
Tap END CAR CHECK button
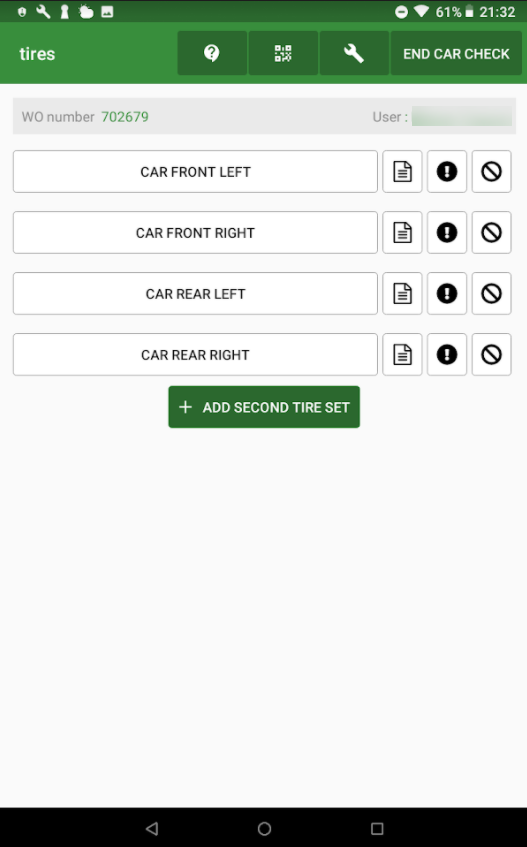[456, 53]
